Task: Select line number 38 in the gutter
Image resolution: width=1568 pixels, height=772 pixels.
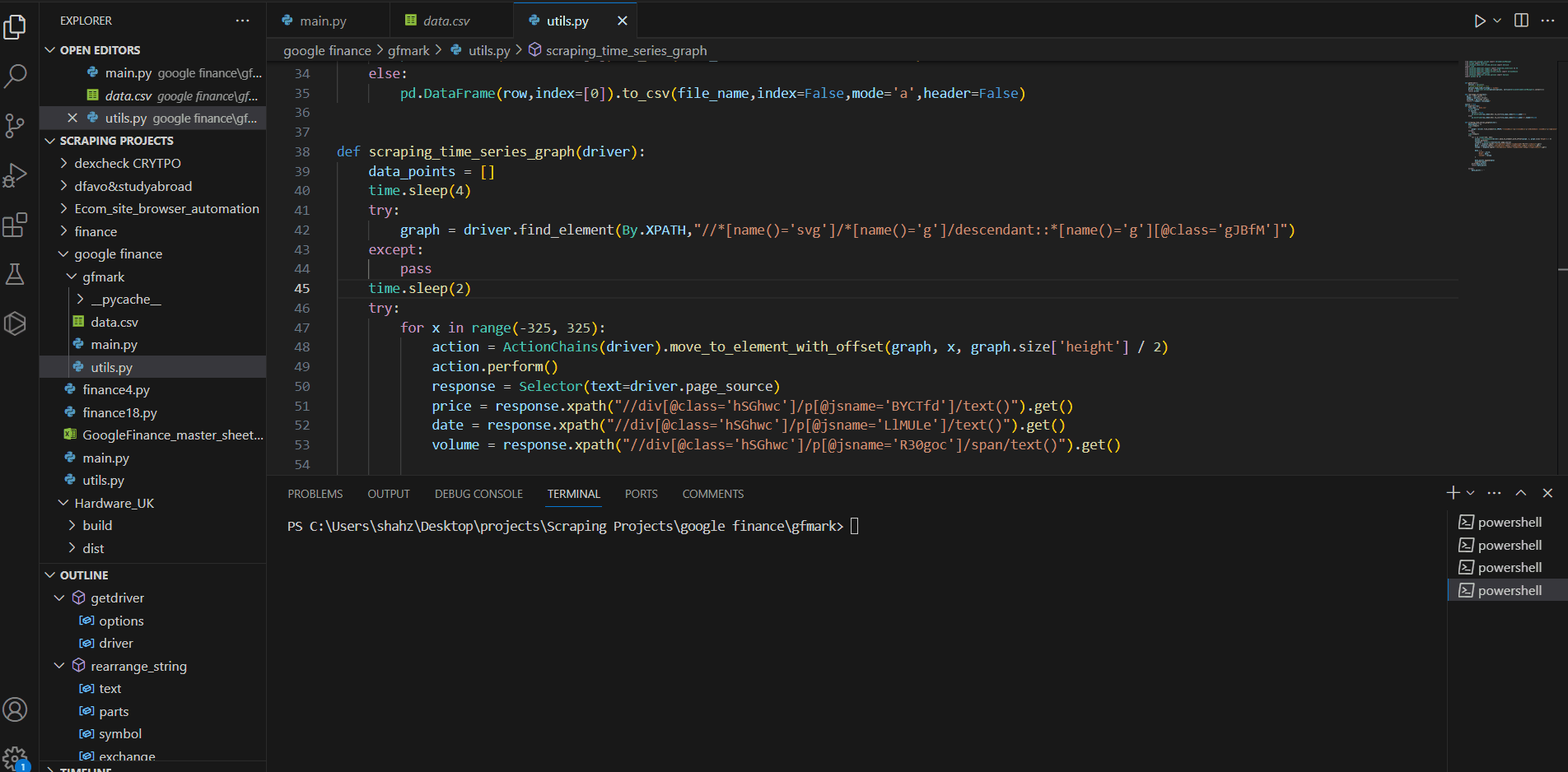Action: coord(302,152)
